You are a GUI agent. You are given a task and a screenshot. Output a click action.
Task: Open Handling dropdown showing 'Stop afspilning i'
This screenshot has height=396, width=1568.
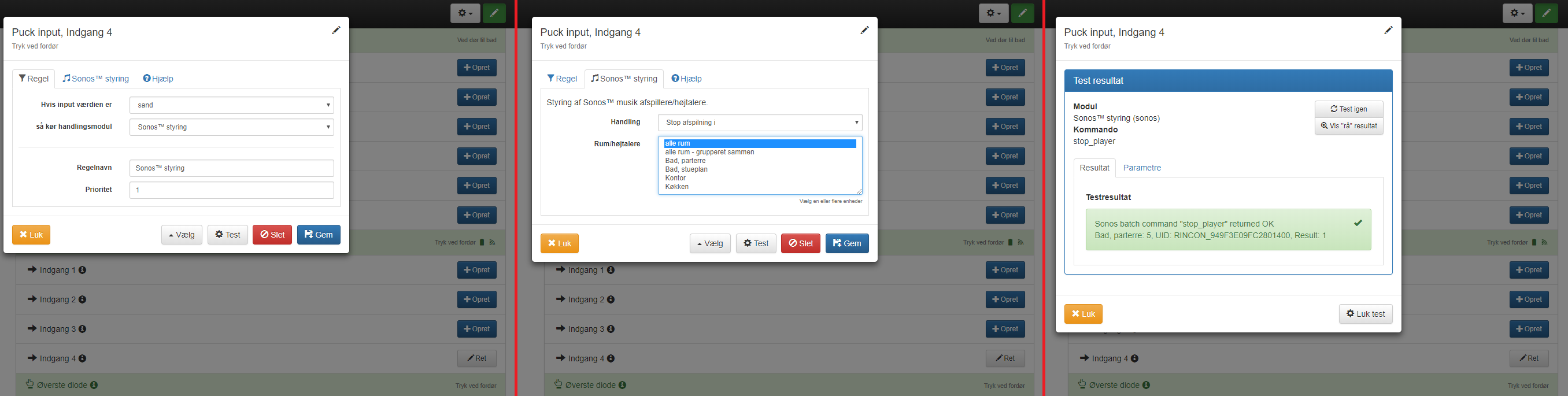point(760,122)
